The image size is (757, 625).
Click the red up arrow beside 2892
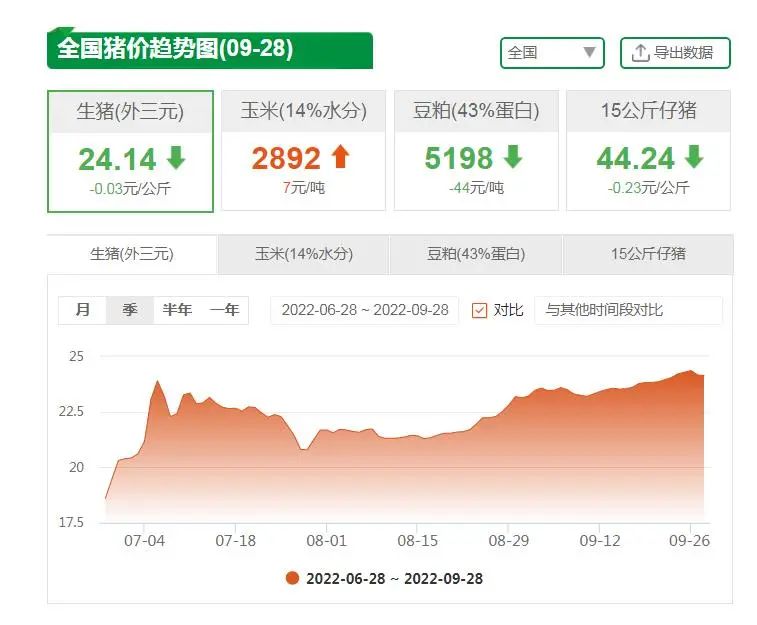341,156
